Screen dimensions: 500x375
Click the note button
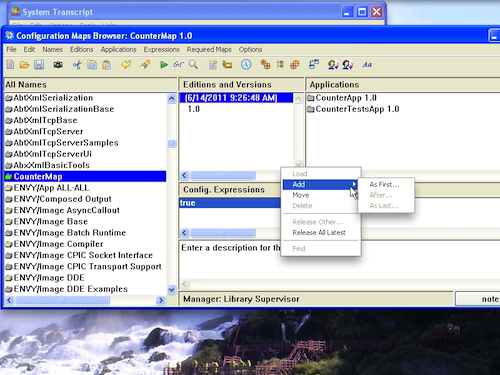pyautogui.click(x=478, y=299)
